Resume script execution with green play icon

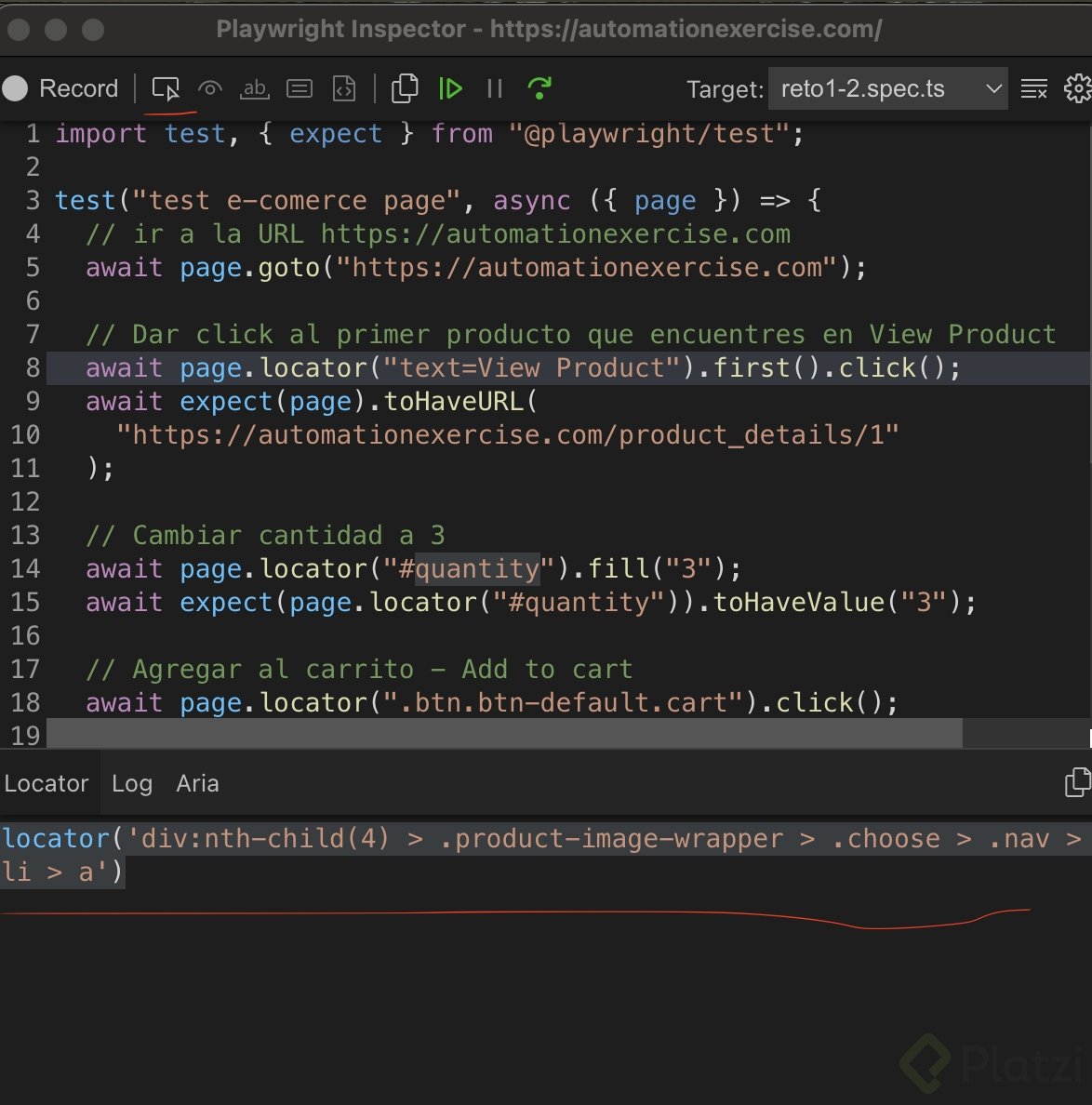pos(450,88)
